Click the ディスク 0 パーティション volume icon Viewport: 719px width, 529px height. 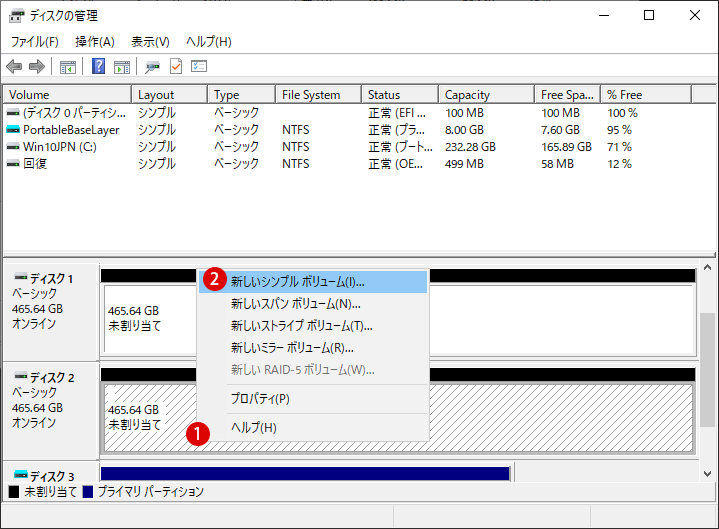13,113
